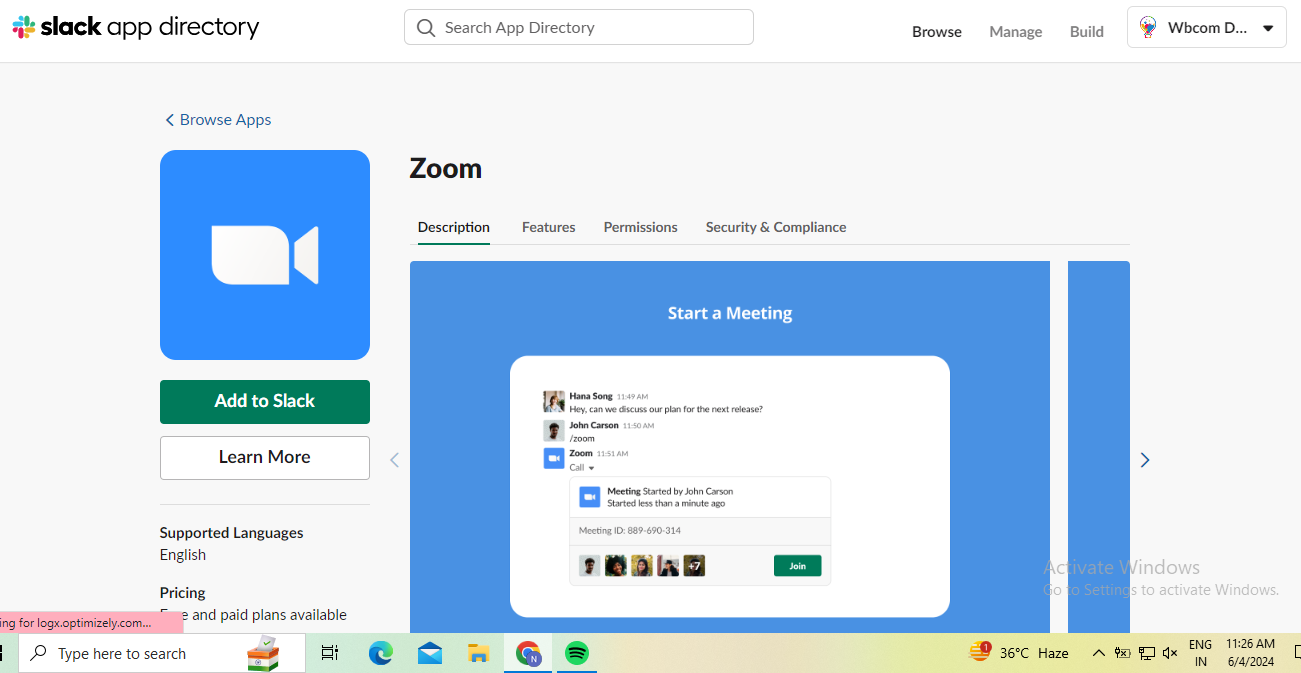Click the +7 participants badge
The image size is (1301, 673).
pos(694,566)
